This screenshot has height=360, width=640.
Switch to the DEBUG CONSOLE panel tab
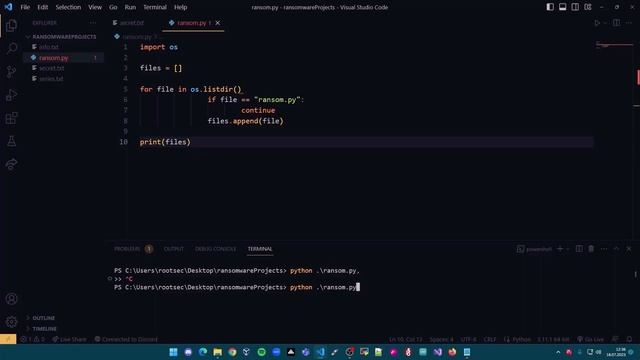click(x=215, y=249)
